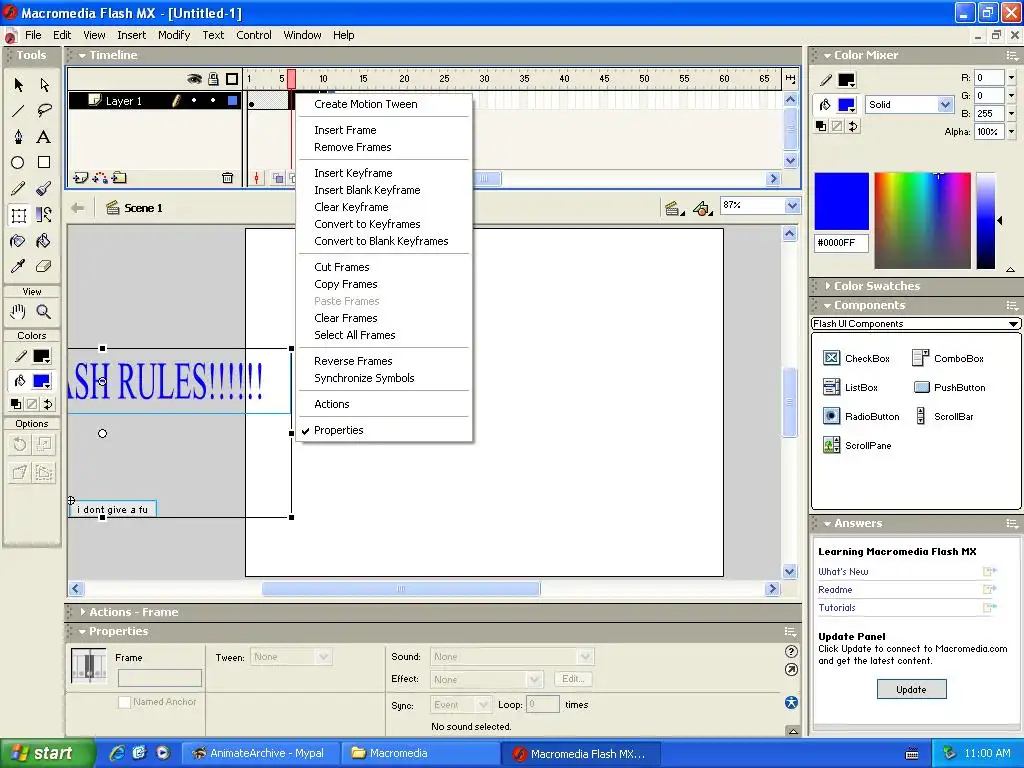Click the Edit Scene icon
Screen dimensions: 1024x768
(673, 208)
